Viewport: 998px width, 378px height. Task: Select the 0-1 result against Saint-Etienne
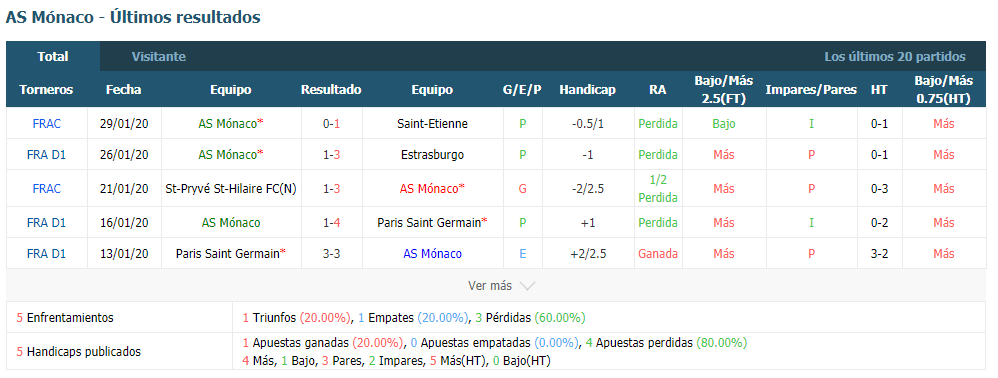coord(331,123)
